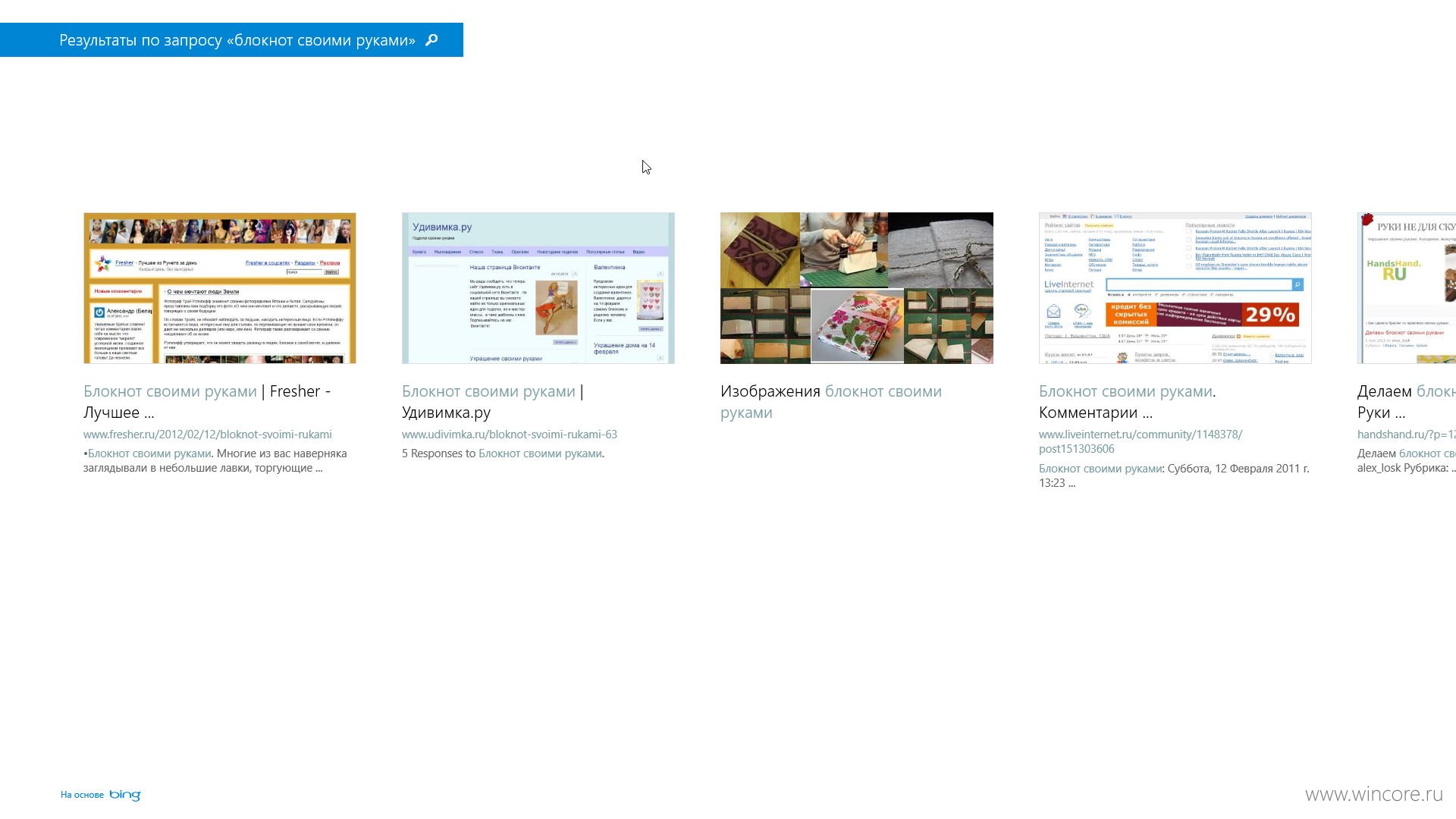Image resolution: width=1456 pixels, height=819 pixels.
Task: Click the 'alex_losk Рубрика' snippet text
Action: pyautogui.click(x=1407, y=468)
